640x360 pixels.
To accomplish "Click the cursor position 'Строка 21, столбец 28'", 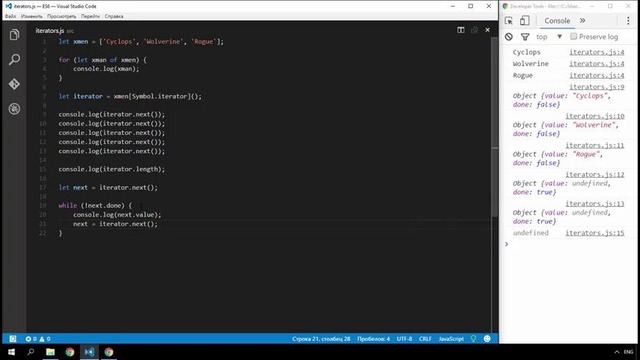I will pos(321,339).
